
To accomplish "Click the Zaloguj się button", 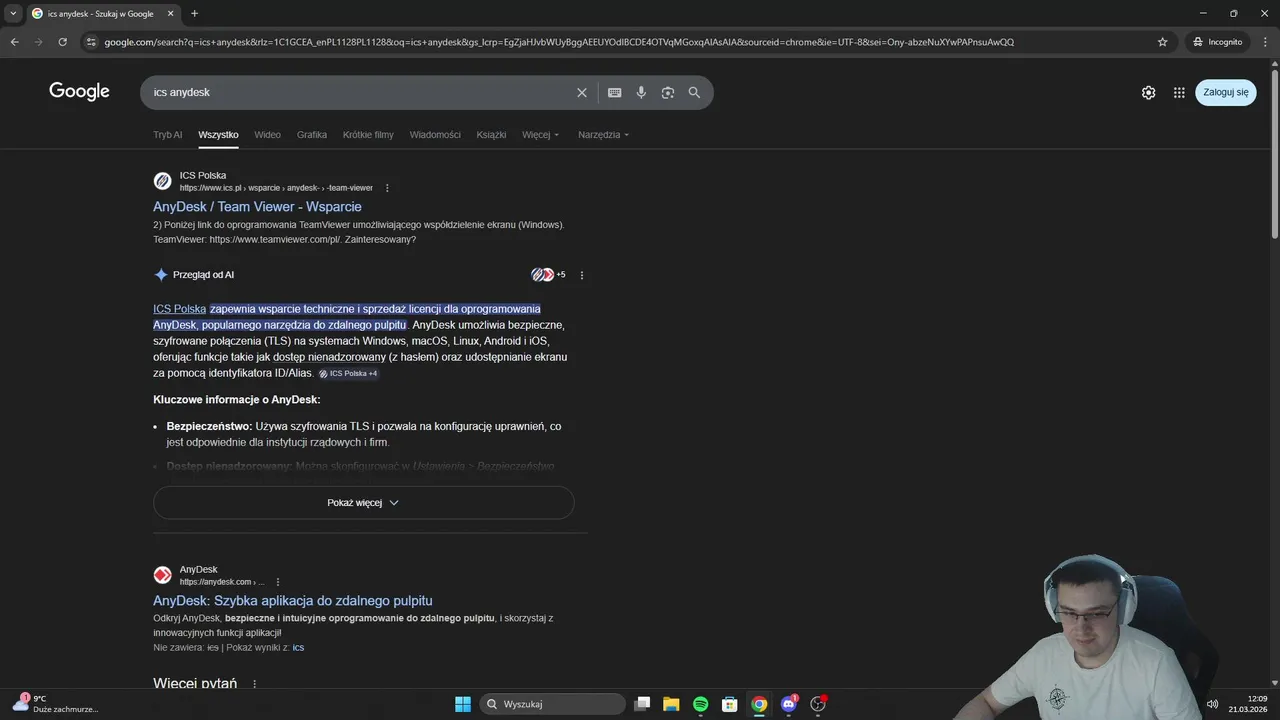I will click(1225, 92).
